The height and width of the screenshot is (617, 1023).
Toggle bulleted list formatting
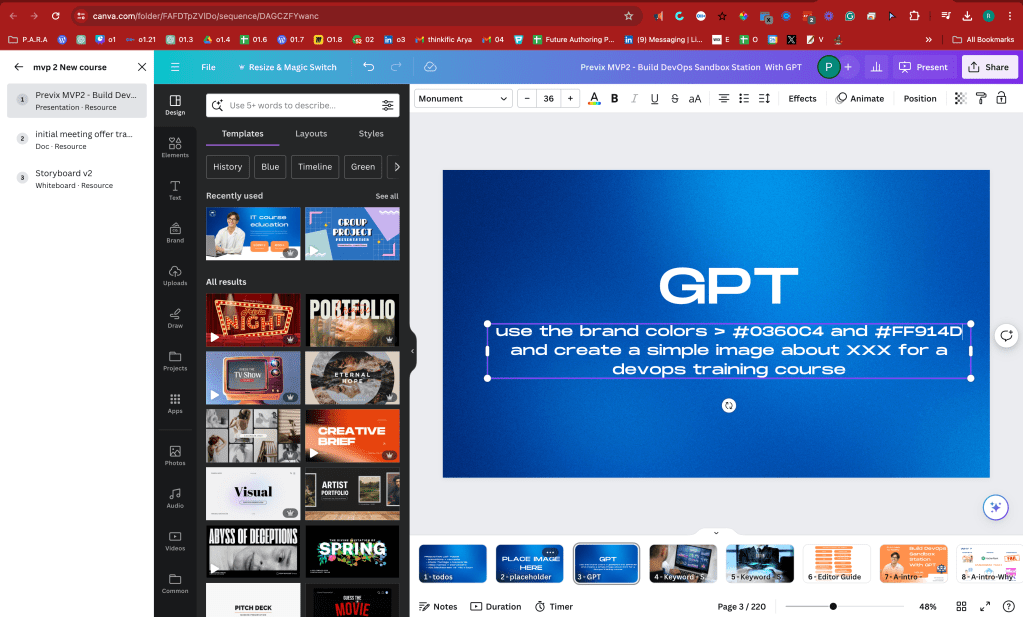click(x=744, y=98)
